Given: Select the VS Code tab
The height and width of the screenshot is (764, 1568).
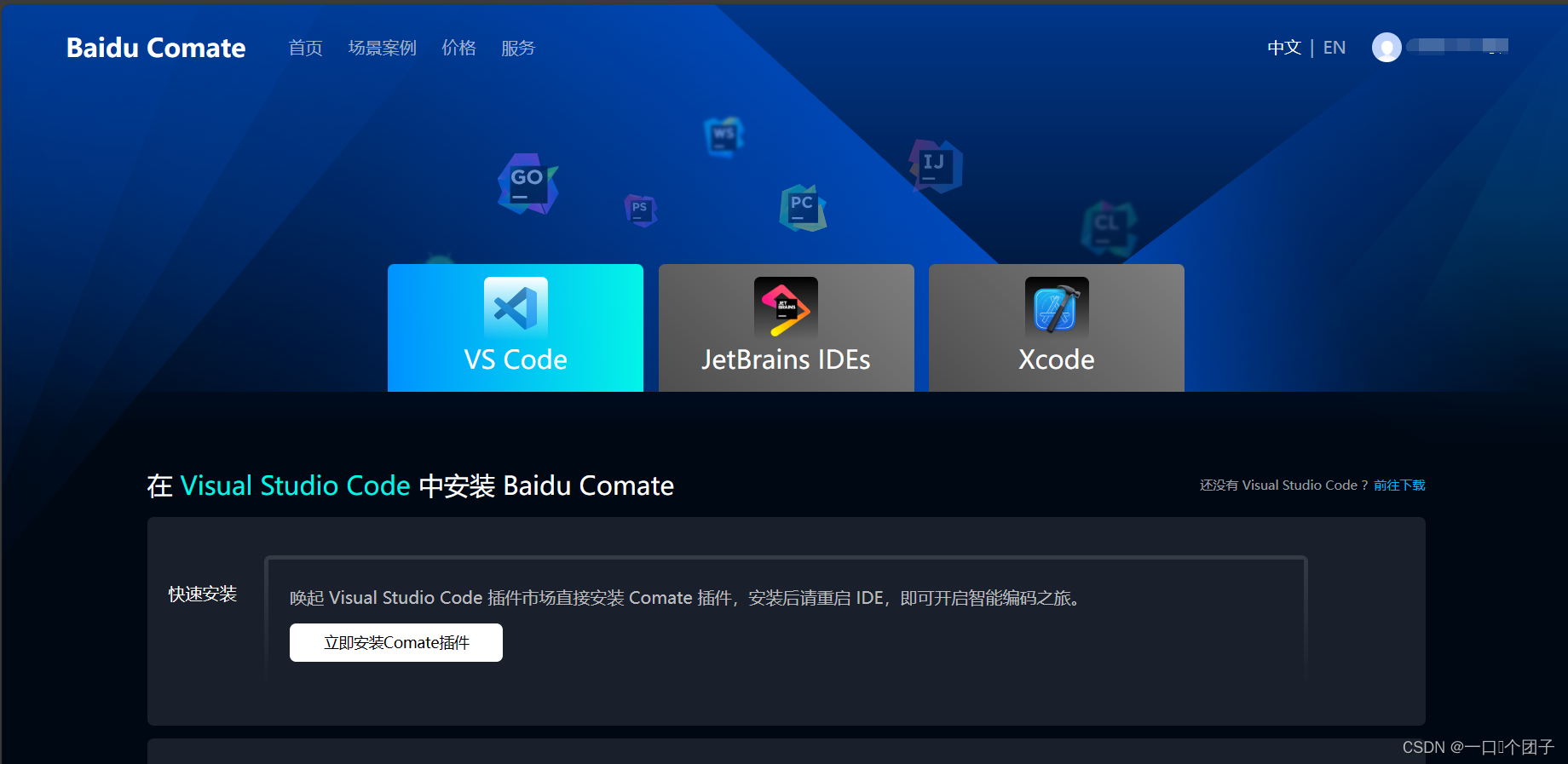Looking at the screenshot, I should [516, 328].
